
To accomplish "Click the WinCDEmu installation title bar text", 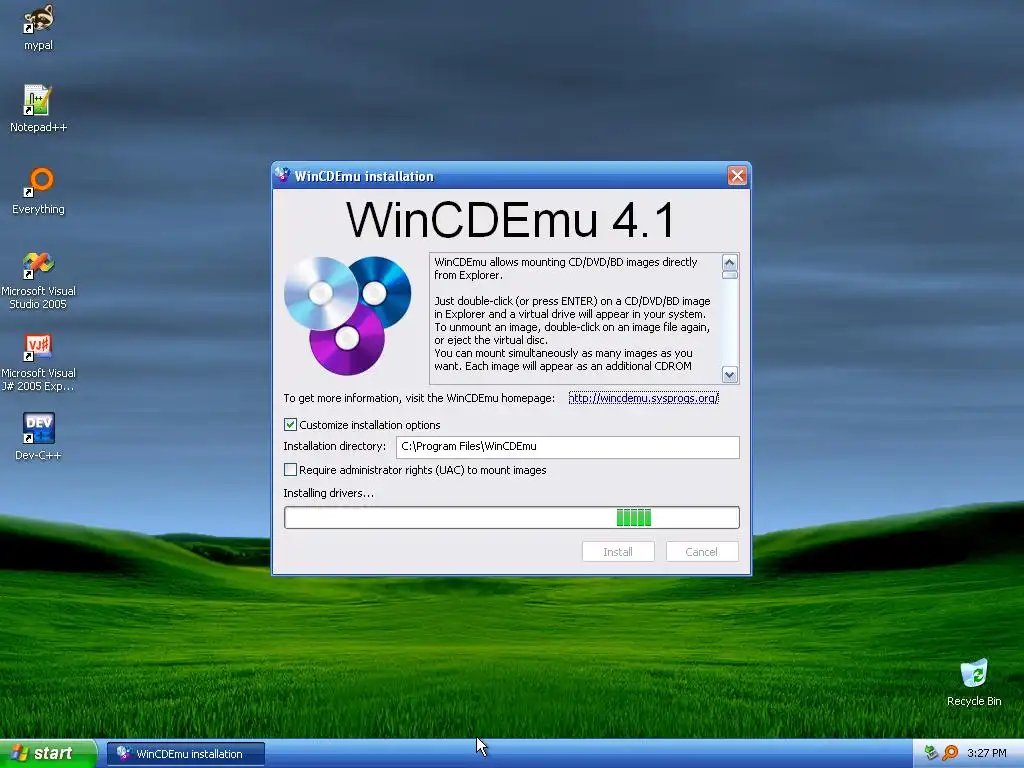I will click(x=364, y=176).
